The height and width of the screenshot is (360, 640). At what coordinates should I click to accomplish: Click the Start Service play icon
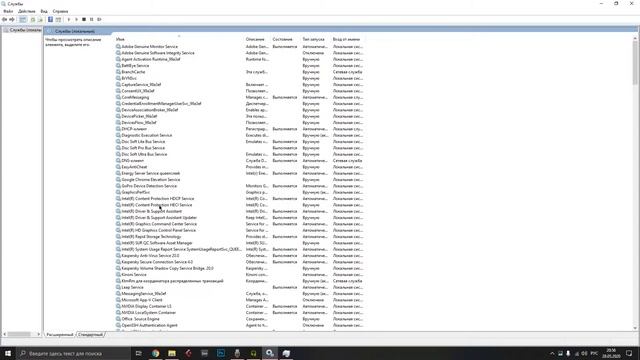tap(69, 20)
